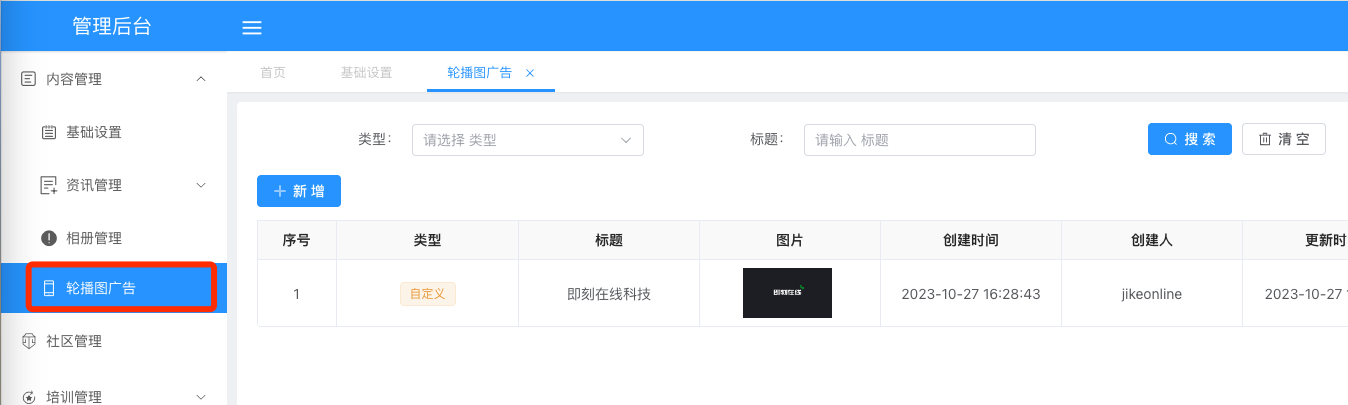Click the 内容管理 sidebar icon
Viewport: 1348px width, 405px height.
point(29,79)
